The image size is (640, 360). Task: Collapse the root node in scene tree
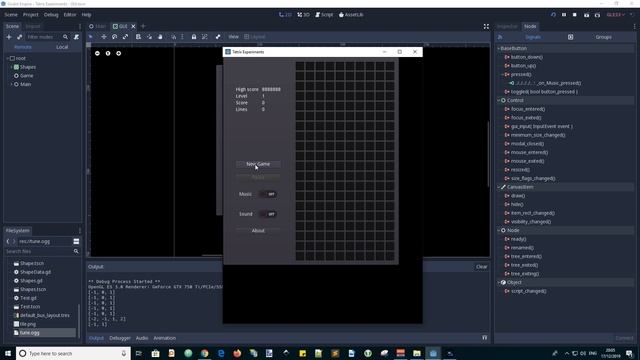pos(7,58)
